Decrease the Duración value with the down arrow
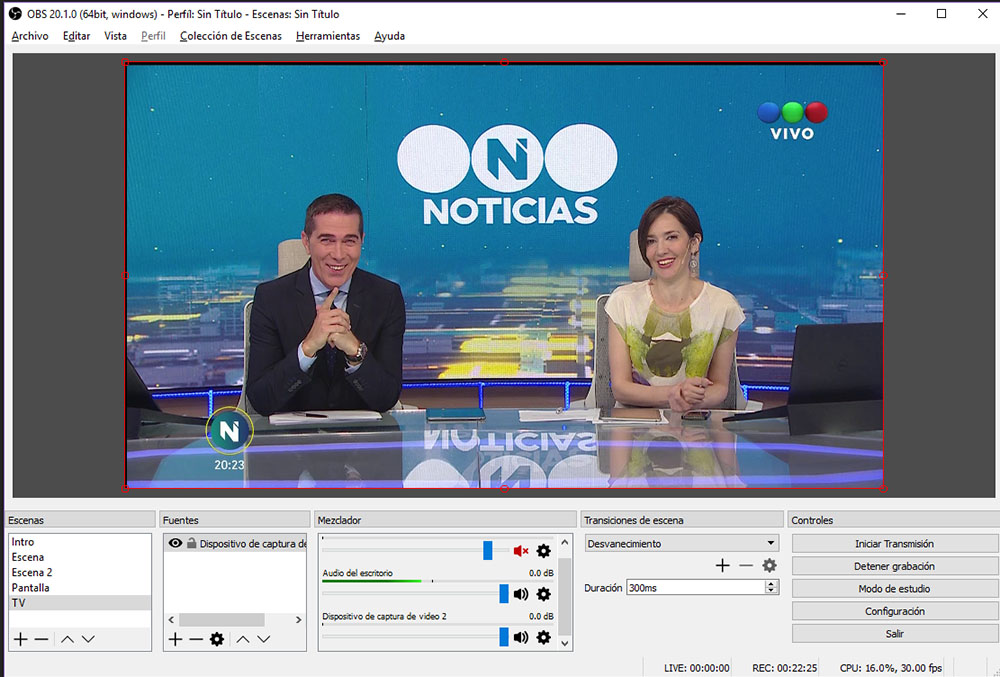The height and width of the screenshot is (677, 1000). coord(772,591)
